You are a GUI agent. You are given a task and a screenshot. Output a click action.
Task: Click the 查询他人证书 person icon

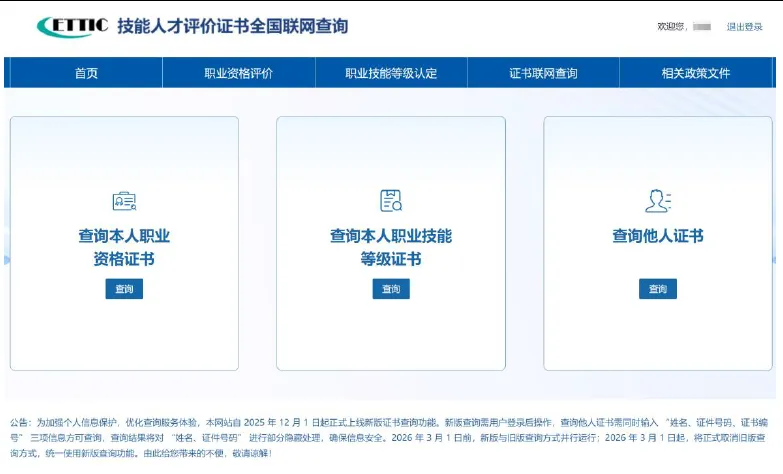[658, 201]
